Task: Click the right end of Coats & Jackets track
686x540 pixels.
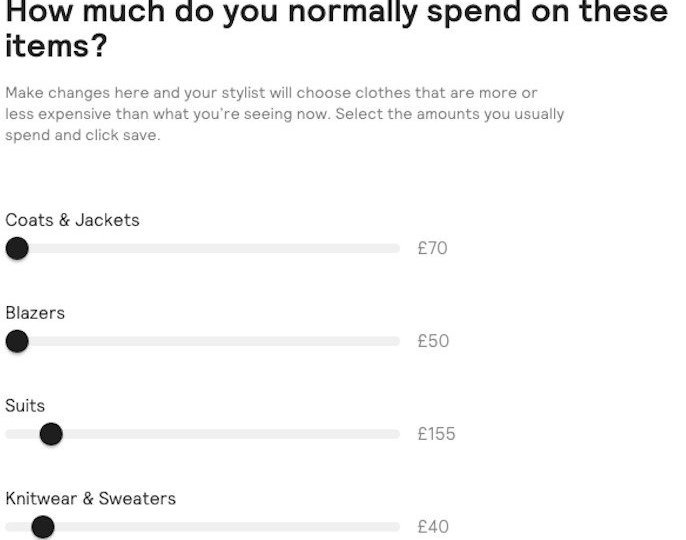Action: [394, 248]
